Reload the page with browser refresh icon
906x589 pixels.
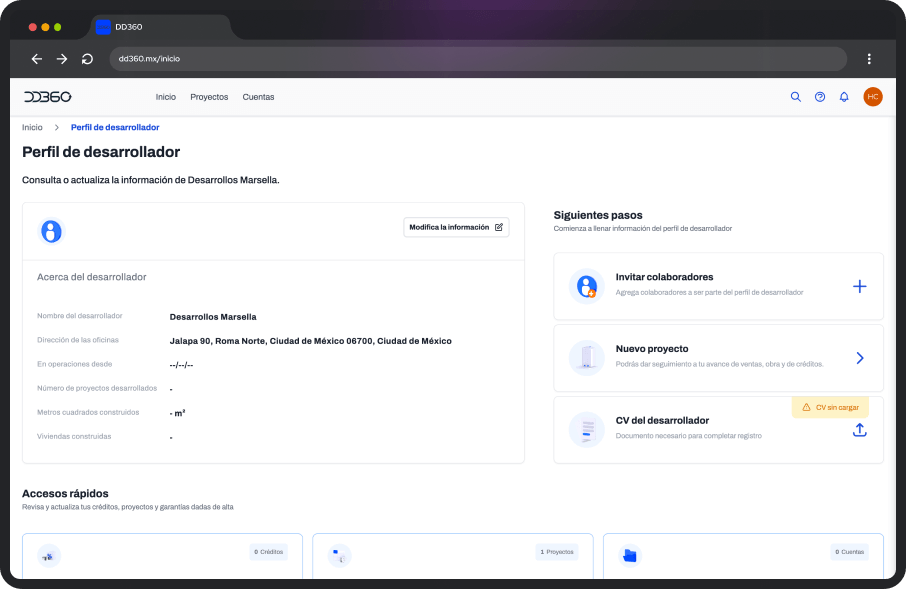click(x=88, y=59)
